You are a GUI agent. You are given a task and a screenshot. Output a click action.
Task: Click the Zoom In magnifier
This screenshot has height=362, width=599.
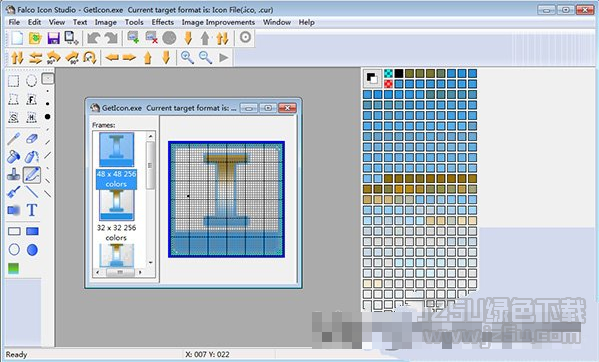click(x=187, y=58)
